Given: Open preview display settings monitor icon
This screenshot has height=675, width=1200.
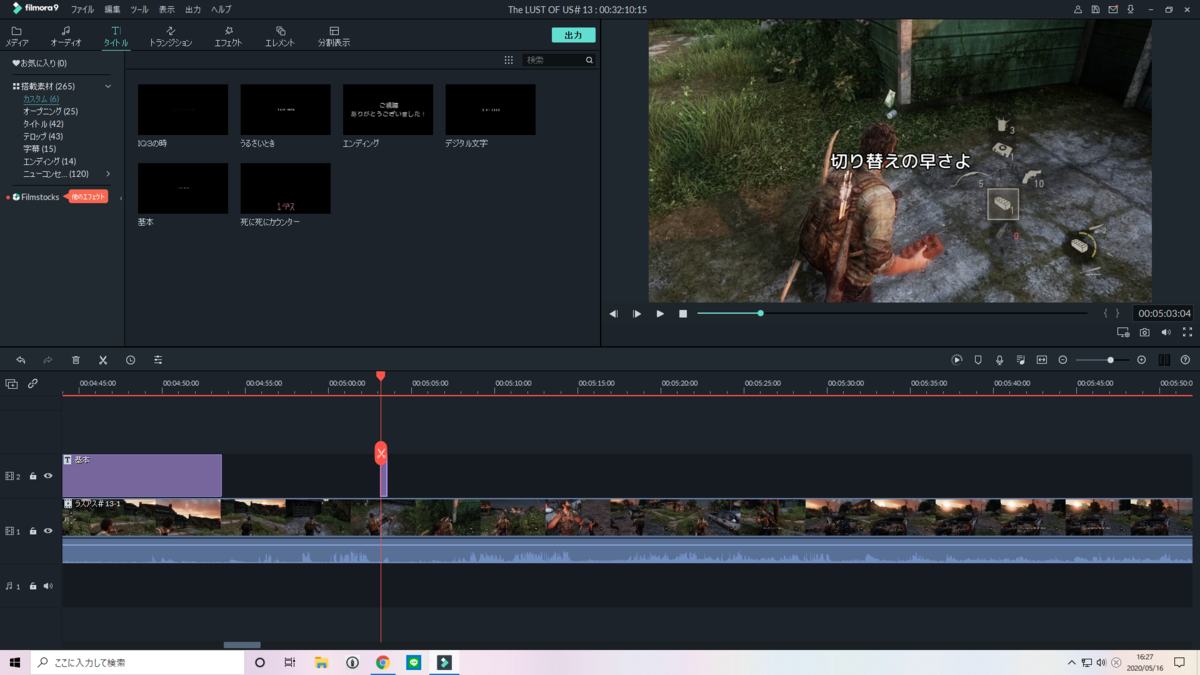Looking at the screenshot, I should point(1123,332).
